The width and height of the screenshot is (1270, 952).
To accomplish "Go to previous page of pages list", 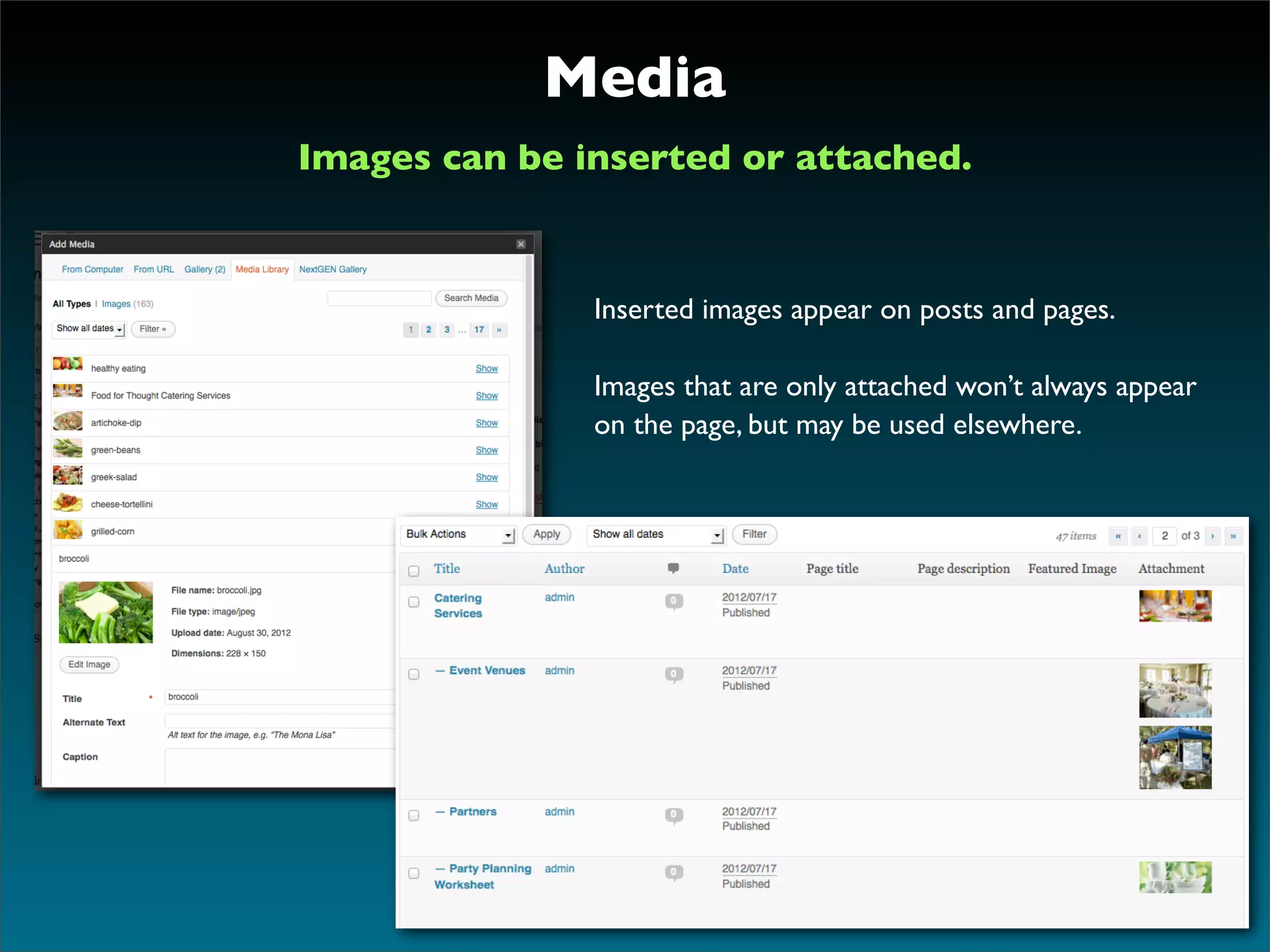I will coord(1139,536).
